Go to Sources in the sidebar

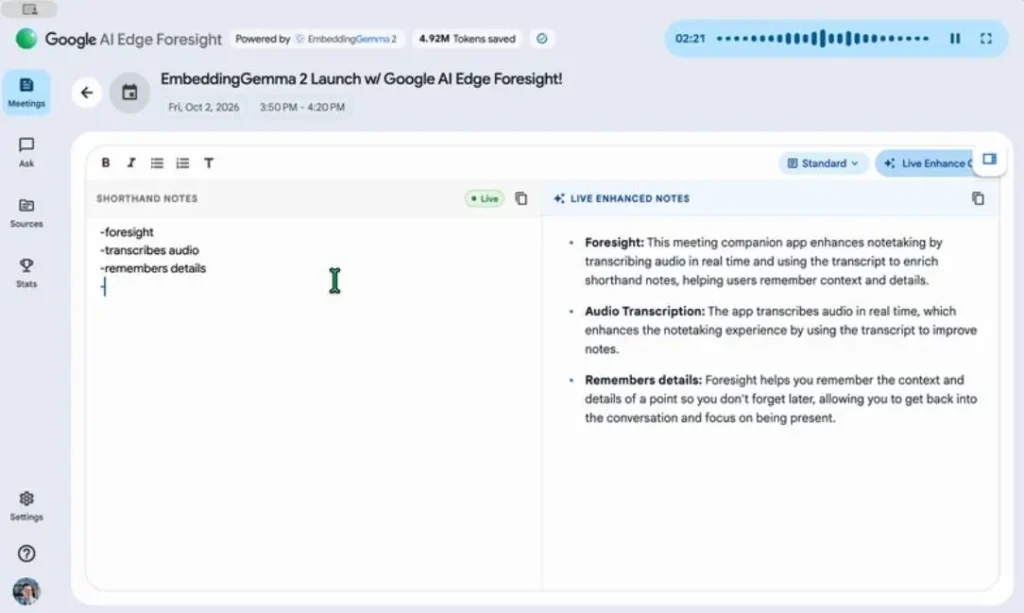[26, 213]
